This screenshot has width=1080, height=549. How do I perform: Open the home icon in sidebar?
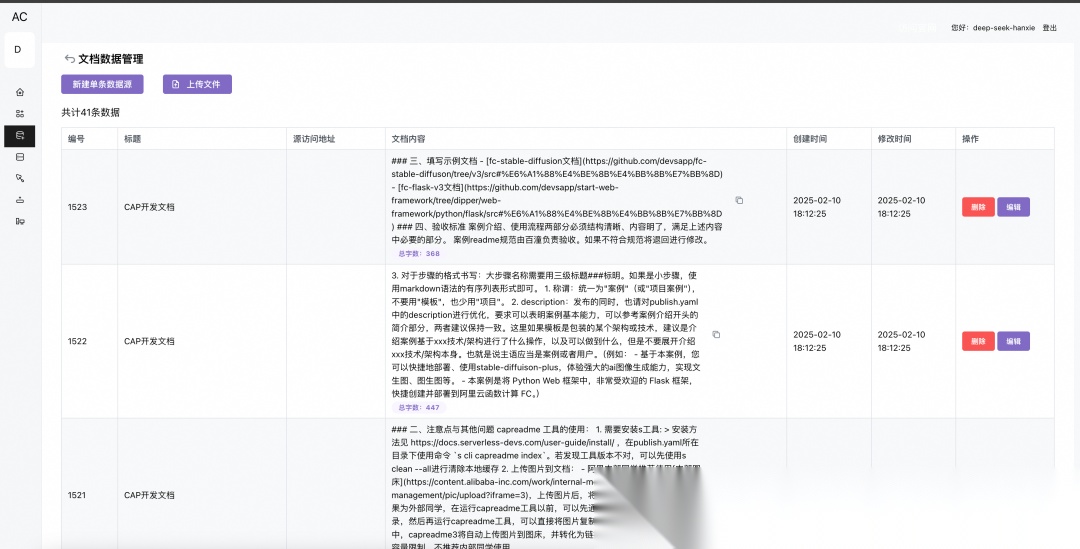point(20,92)
